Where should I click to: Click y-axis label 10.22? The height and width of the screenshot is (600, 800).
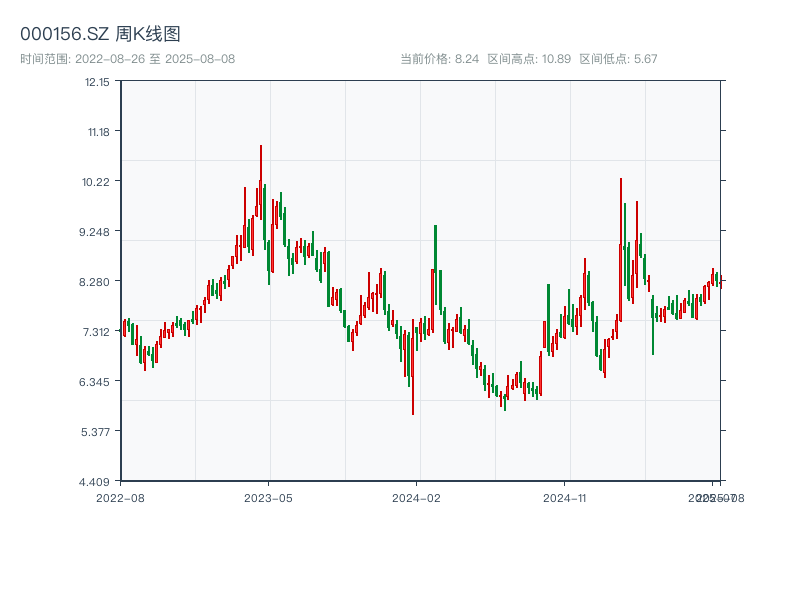(96, 182)
